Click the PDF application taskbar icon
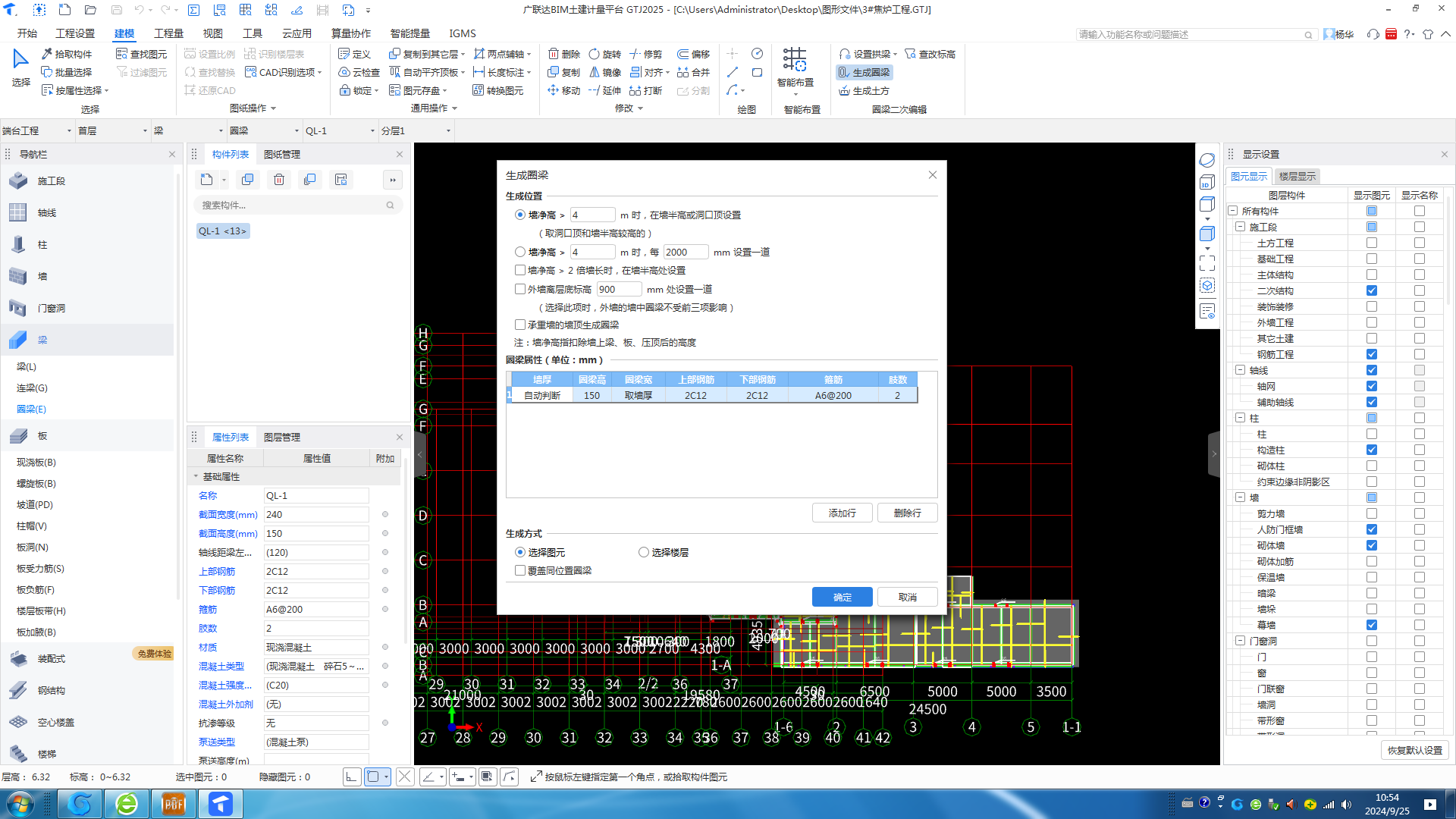Viewport: 1456px width, 819px height. pyautogui.click(x=174, y=804)
